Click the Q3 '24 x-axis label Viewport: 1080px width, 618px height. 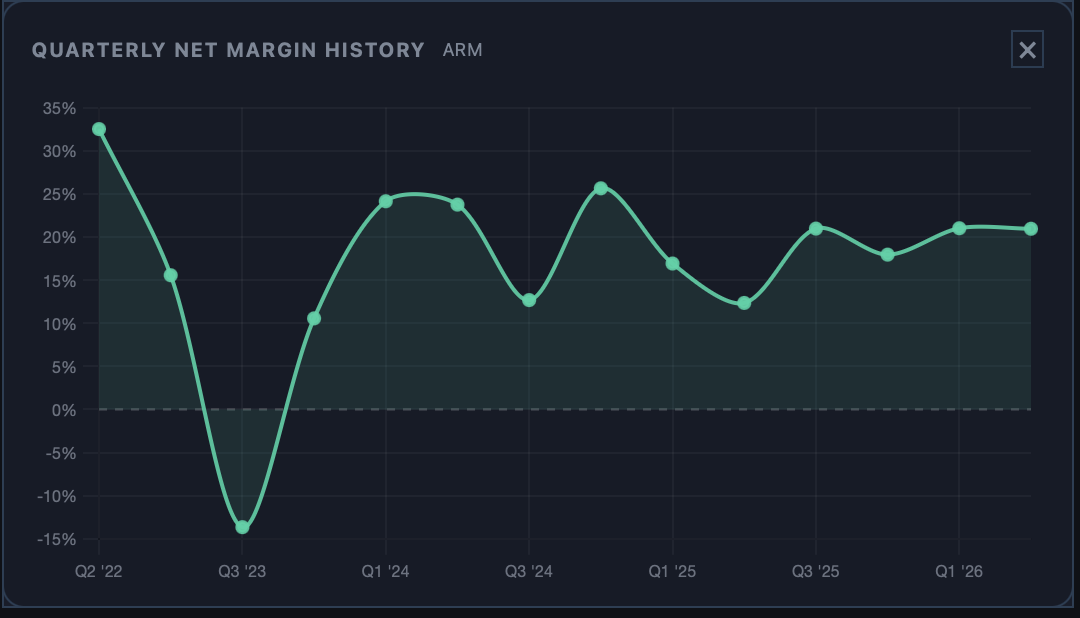click(528, 571)
